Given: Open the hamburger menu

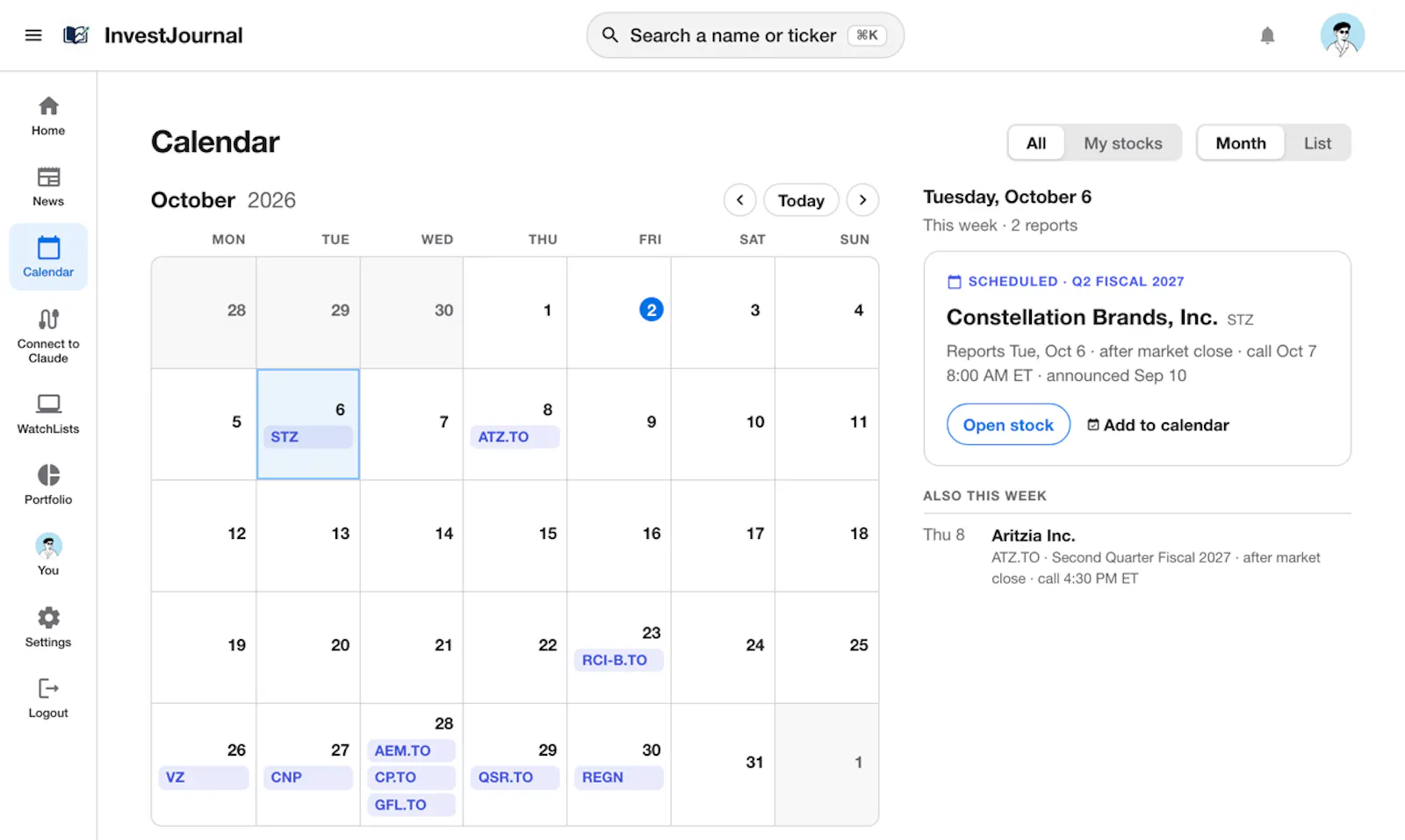Looking at the screenshot, I should (33, 35).
